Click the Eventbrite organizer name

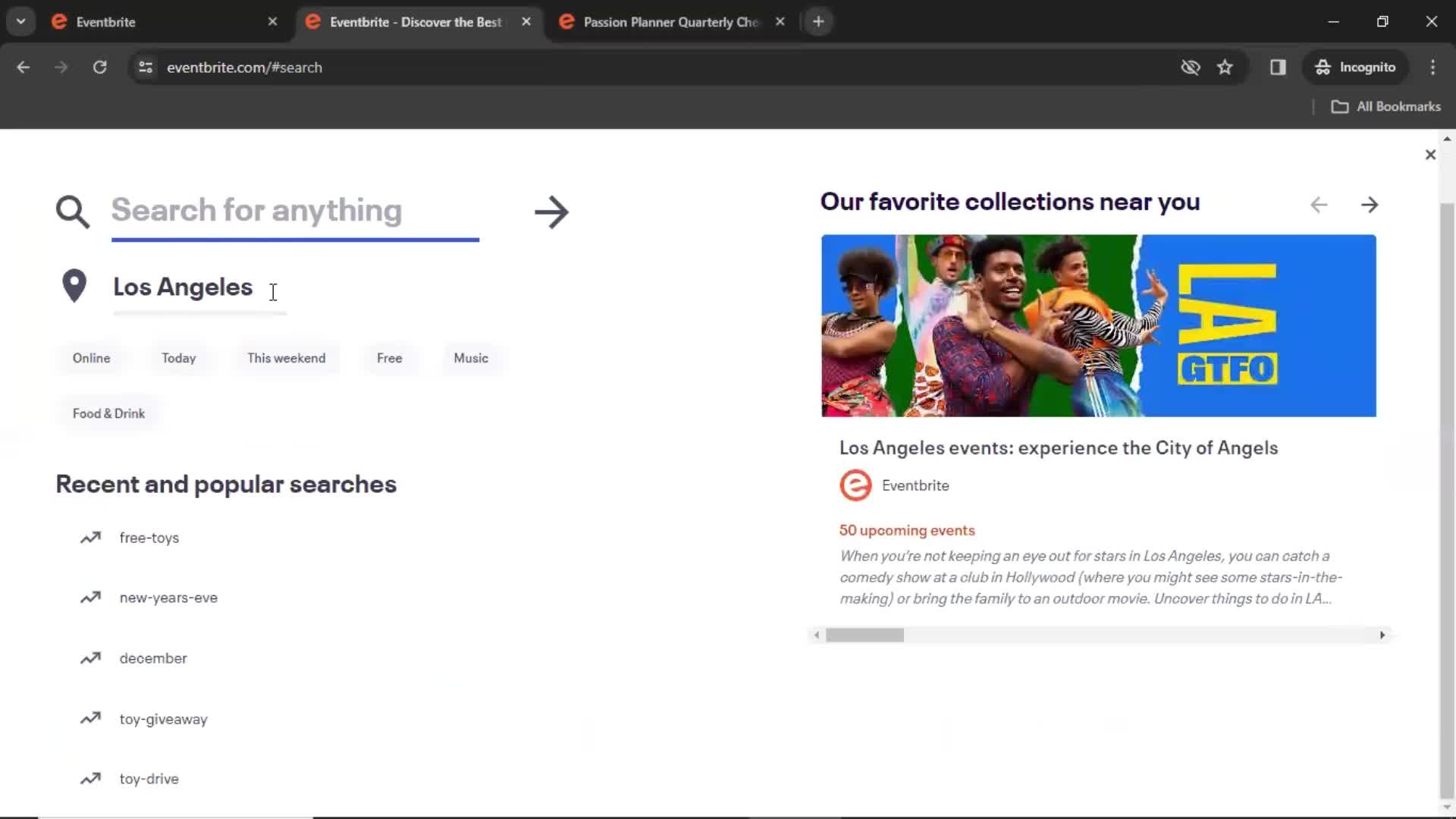coord(915,485)
